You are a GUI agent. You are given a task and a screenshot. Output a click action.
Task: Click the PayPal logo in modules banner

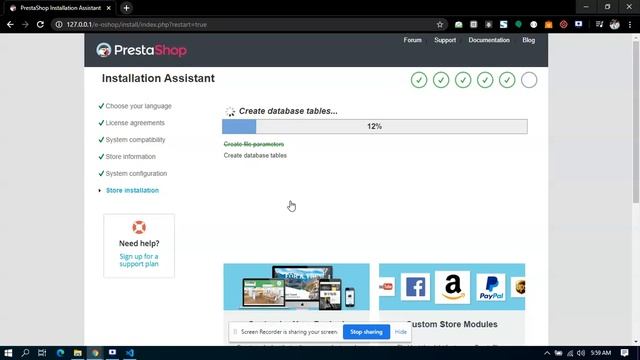pos(491,287)
